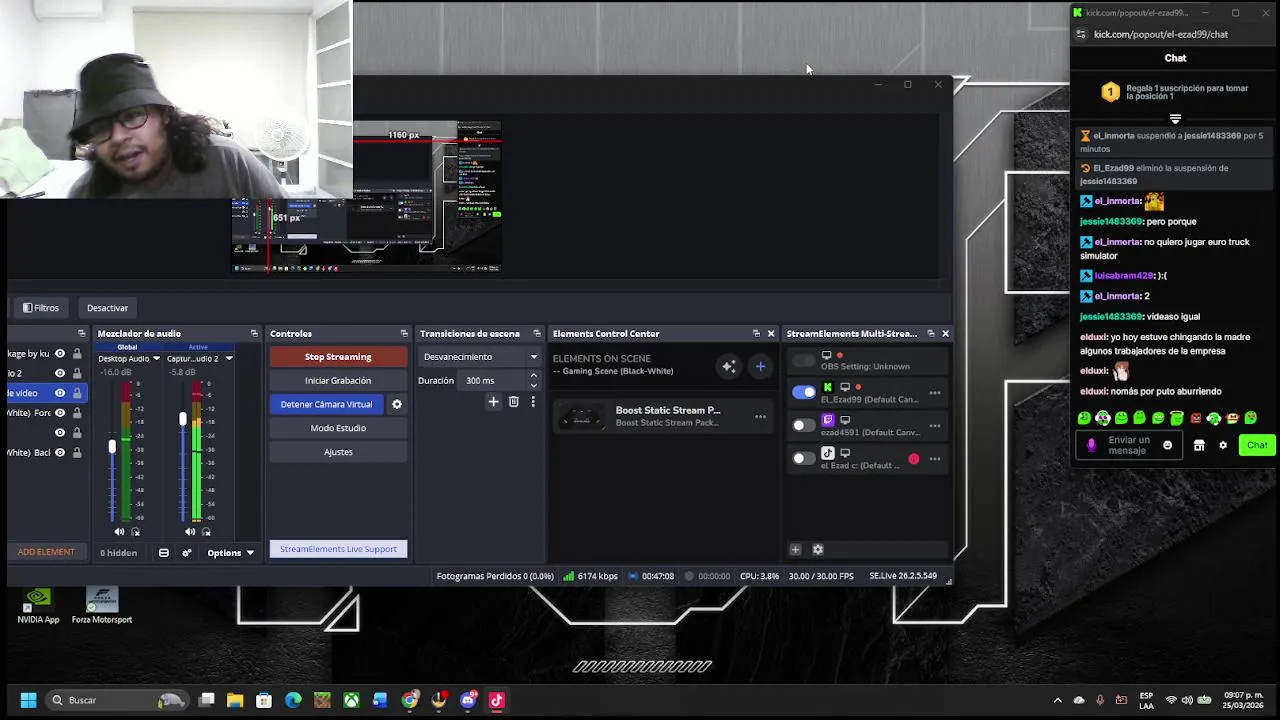This screenshot has height=720, width=1280.
Task: Open chat settings gear in Kick
Action: 1222,445
